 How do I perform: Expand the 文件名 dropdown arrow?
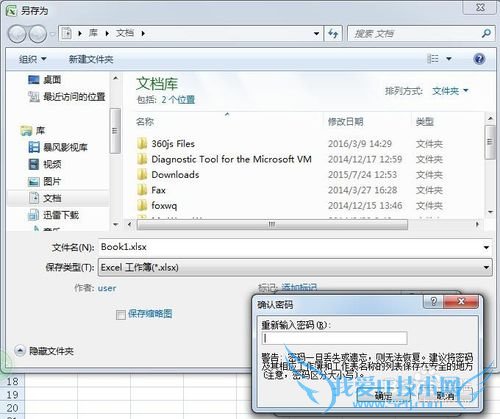coord(486,247)
